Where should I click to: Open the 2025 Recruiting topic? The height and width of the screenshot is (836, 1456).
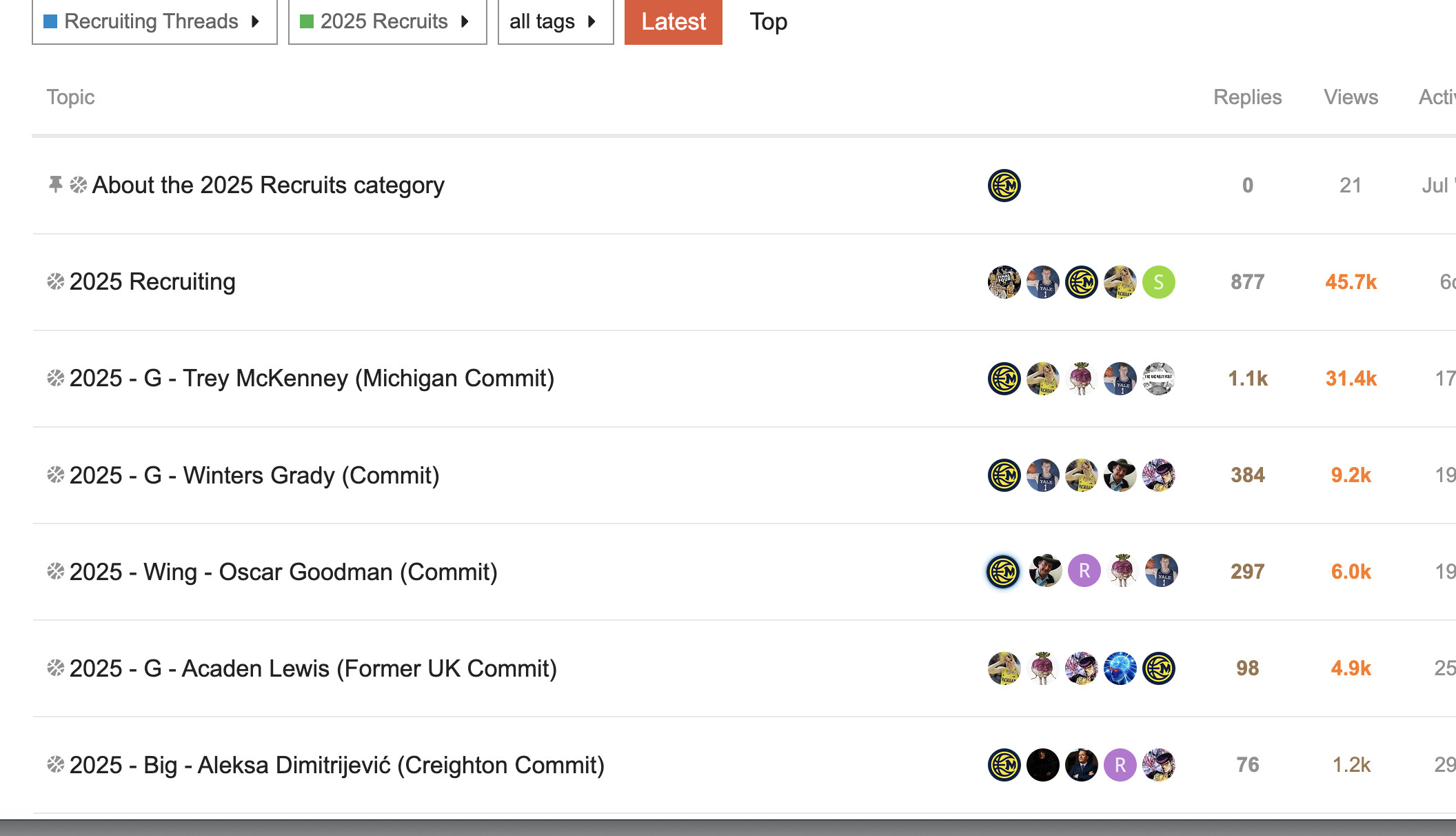point(152,282)
